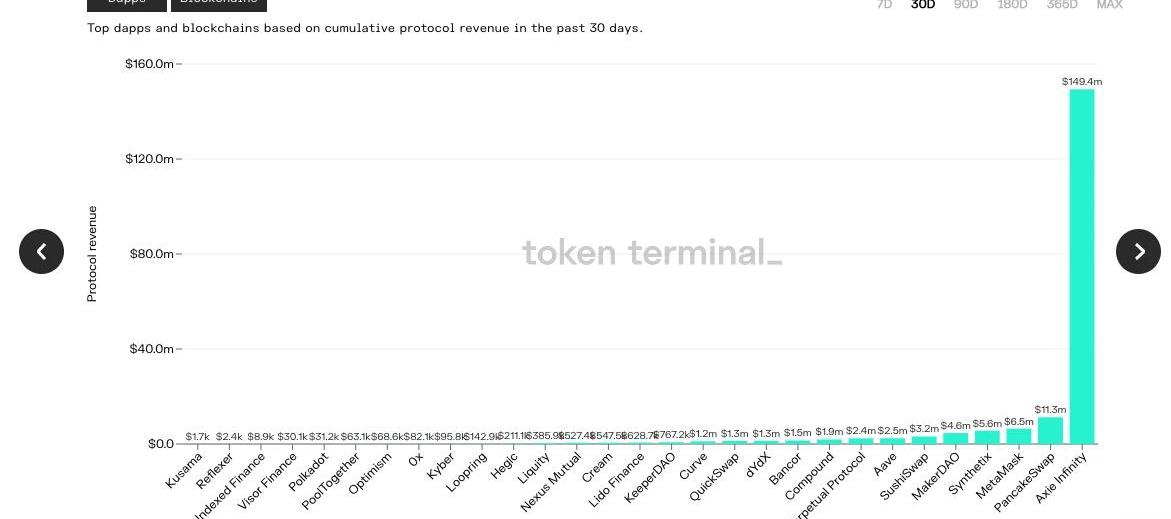The image size is (1171, 519).
Task: Choose the 180D time range
Action: coord(1012,5)
